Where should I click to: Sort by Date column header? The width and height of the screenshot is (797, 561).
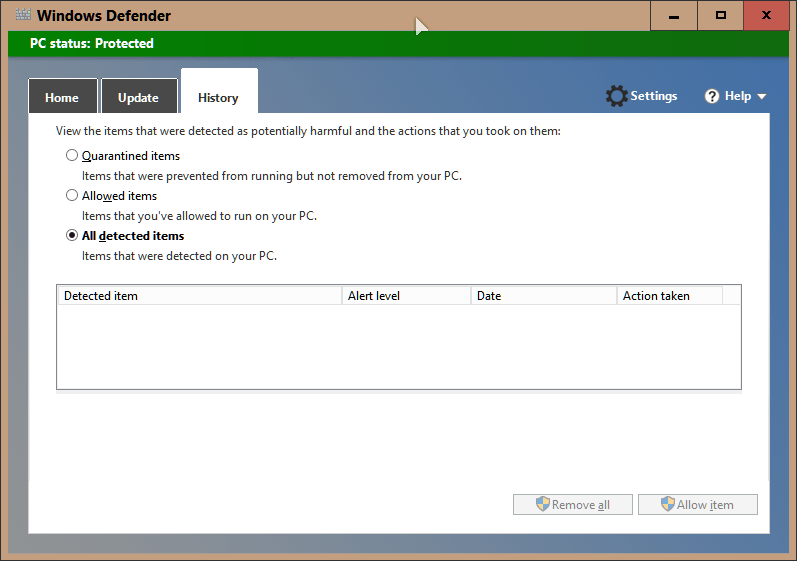[x=544, y=296]
